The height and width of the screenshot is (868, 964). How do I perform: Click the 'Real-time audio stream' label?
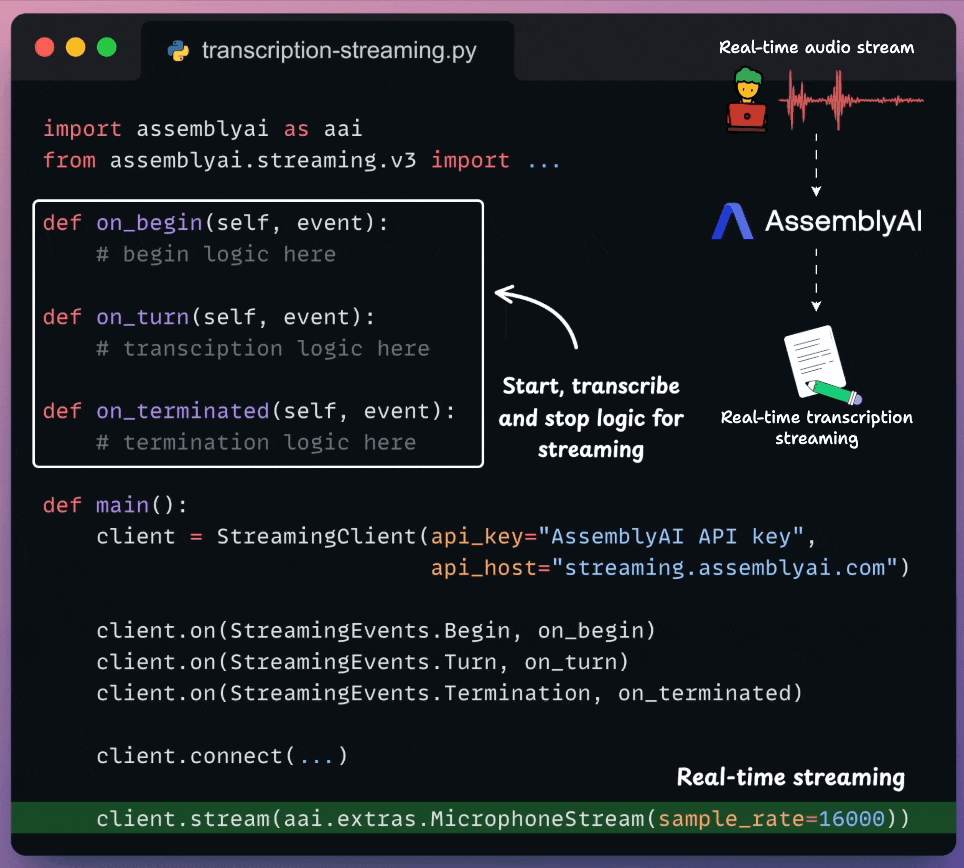tap(816, 47)
